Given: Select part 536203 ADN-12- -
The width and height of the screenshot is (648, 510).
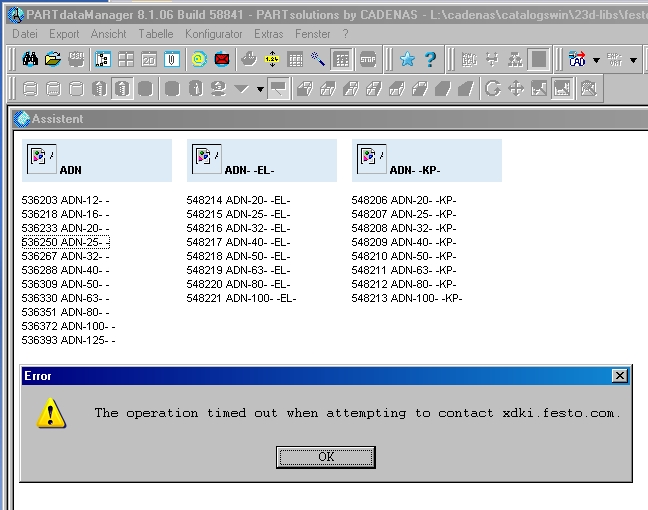Looking at the screenshot, I should click(65, 200).
